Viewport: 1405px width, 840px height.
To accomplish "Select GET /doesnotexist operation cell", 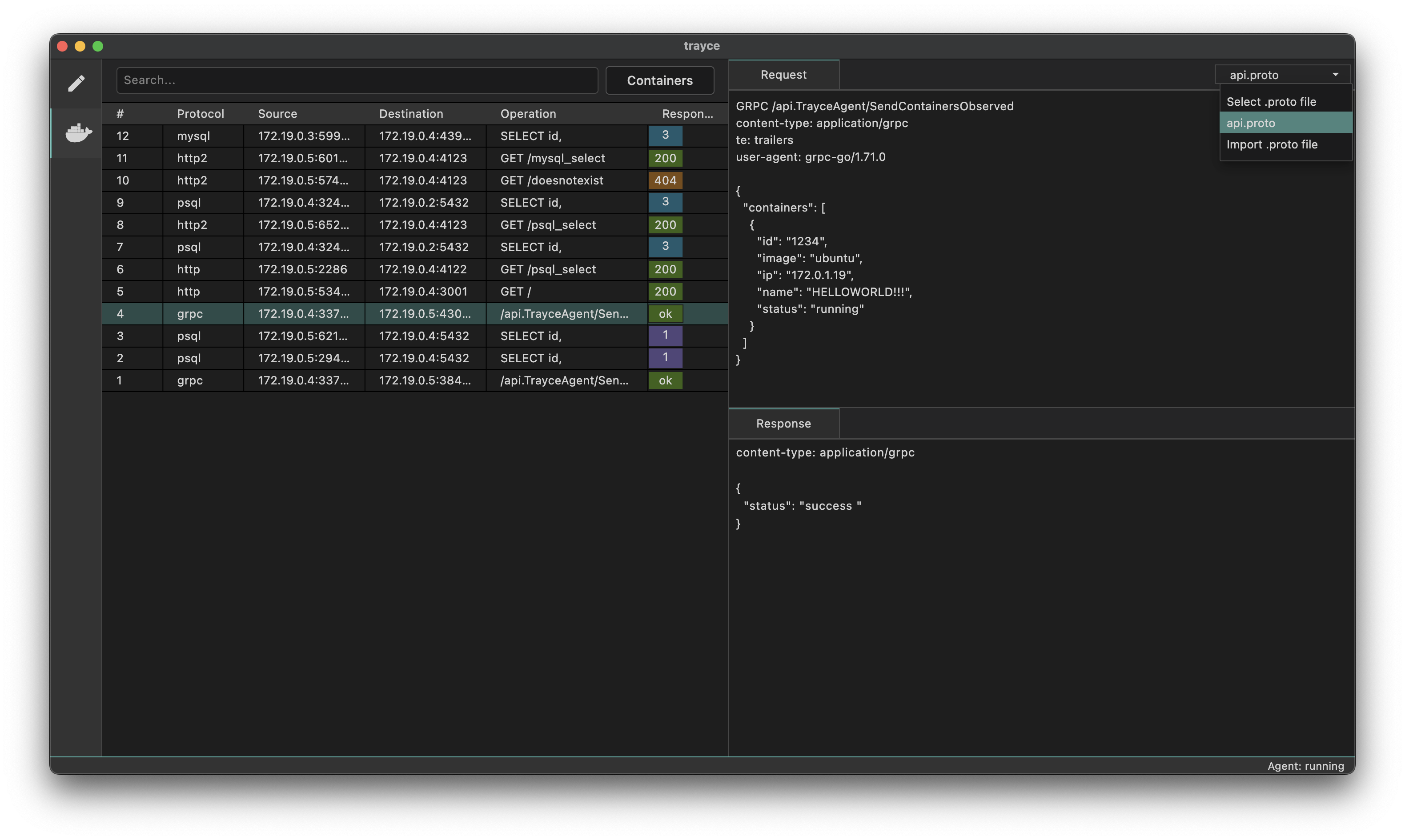I will click(x=566, y=180).
